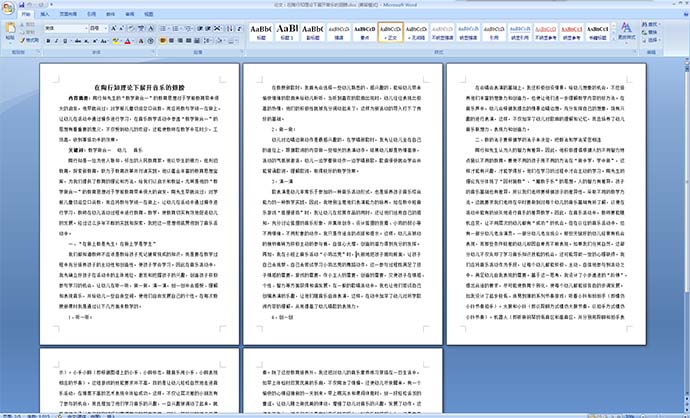Screen dimensions: 690x418
Task: Switch to the 开始 (Home) ribbon tab
Action: coord(26,14)
